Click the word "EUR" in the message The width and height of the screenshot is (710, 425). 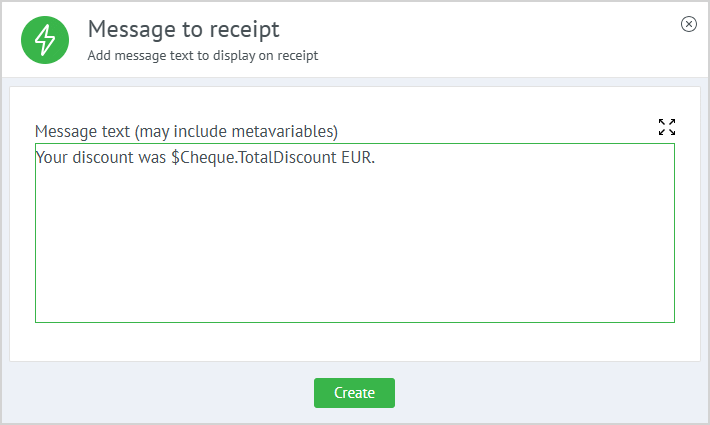(x=356, y=157)
